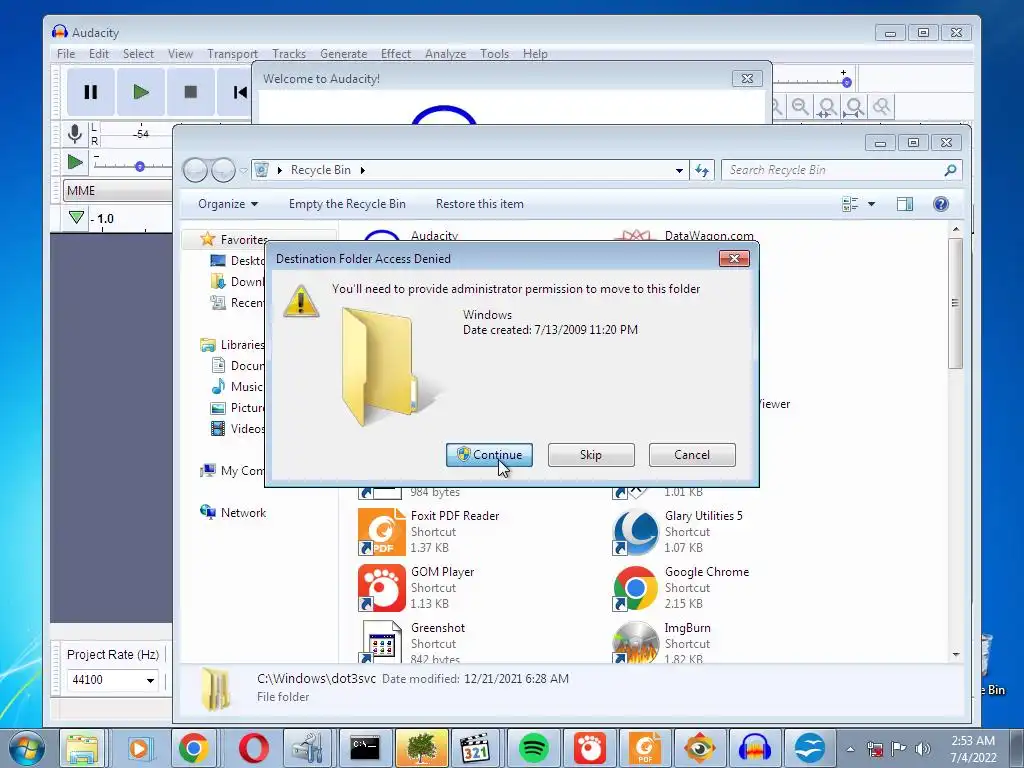Click the Explorer back navigation button

(195, 170)
